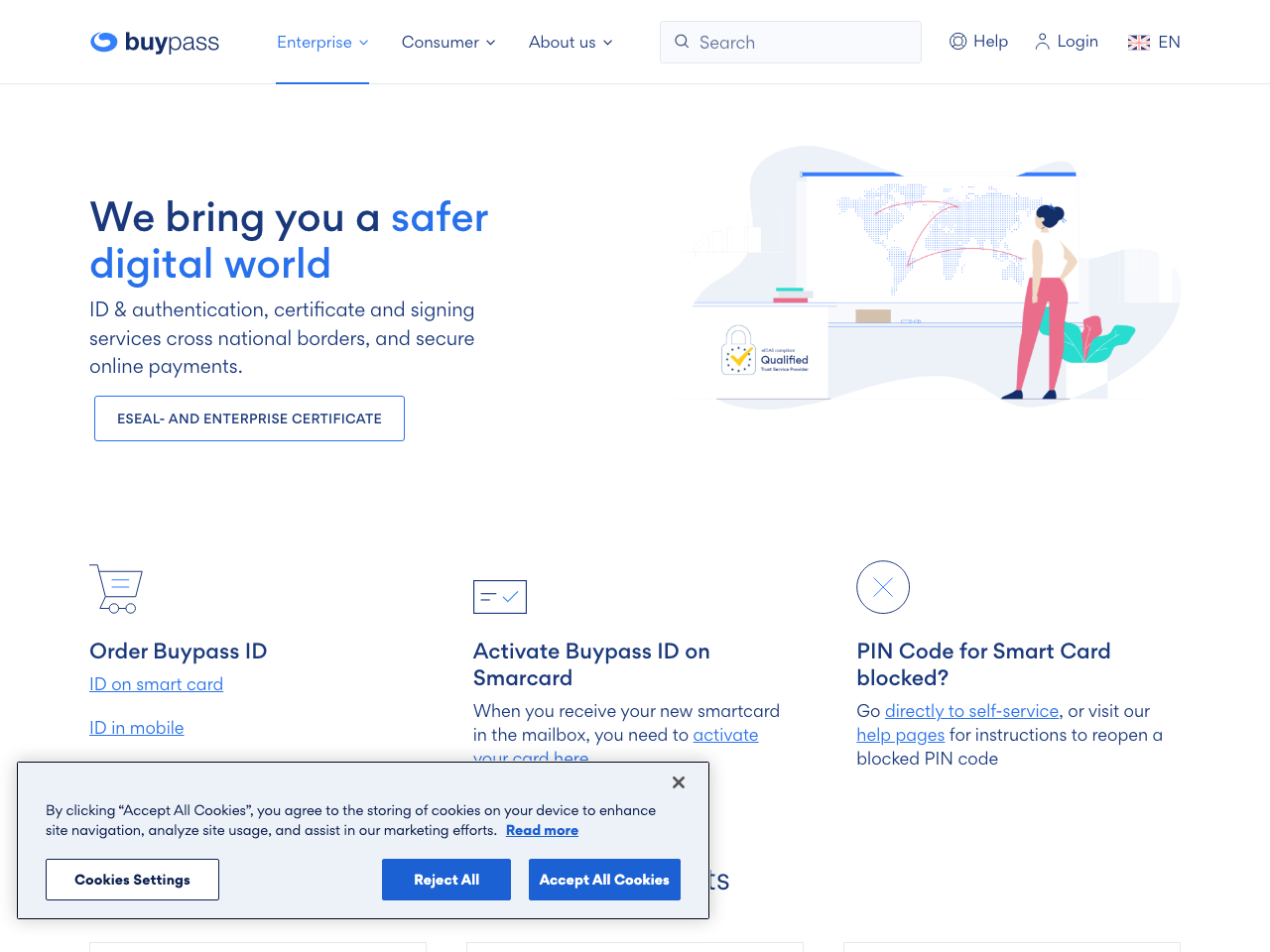The width and height of the screenshot is (1270, 952).
Task: Click the checklist icon above Activate Buypass ID
Action: (x=499, y=597)
